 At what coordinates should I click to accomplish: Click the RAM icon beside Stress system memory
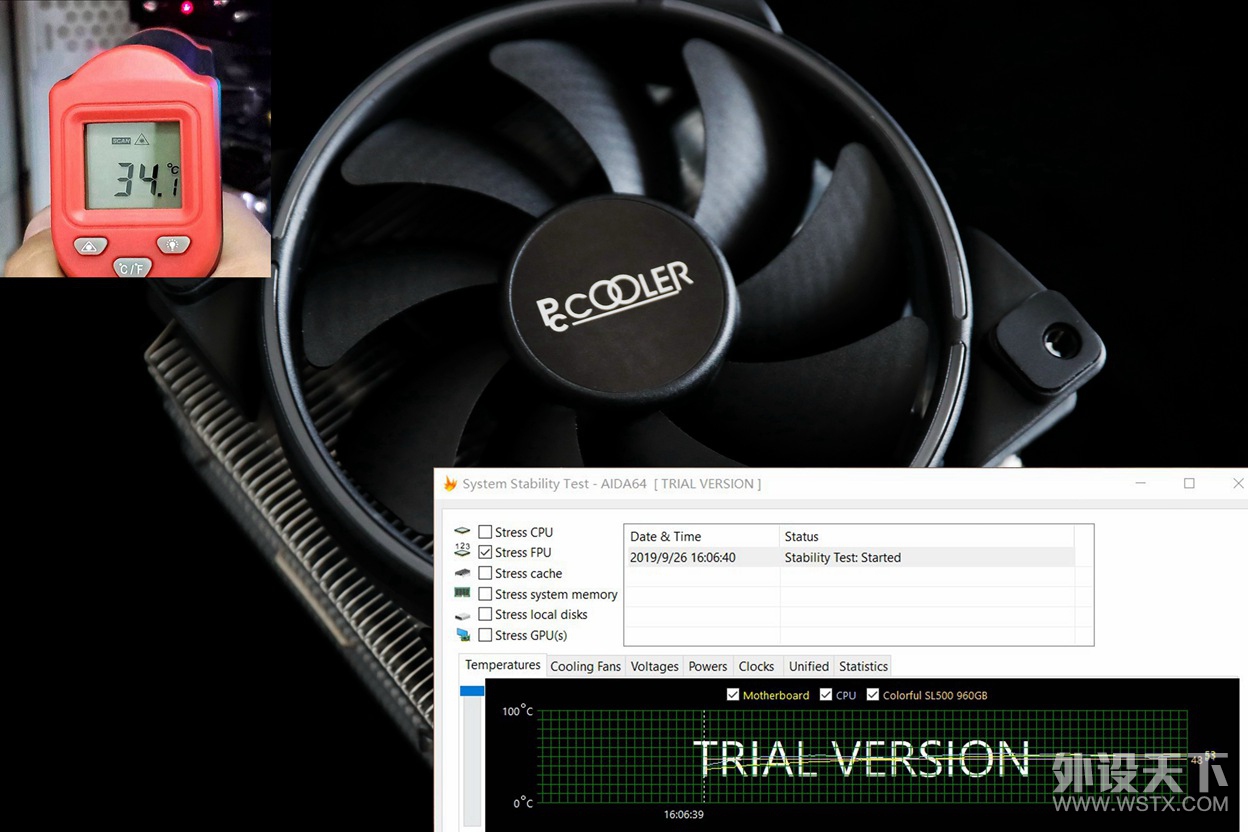coord(462,593)
